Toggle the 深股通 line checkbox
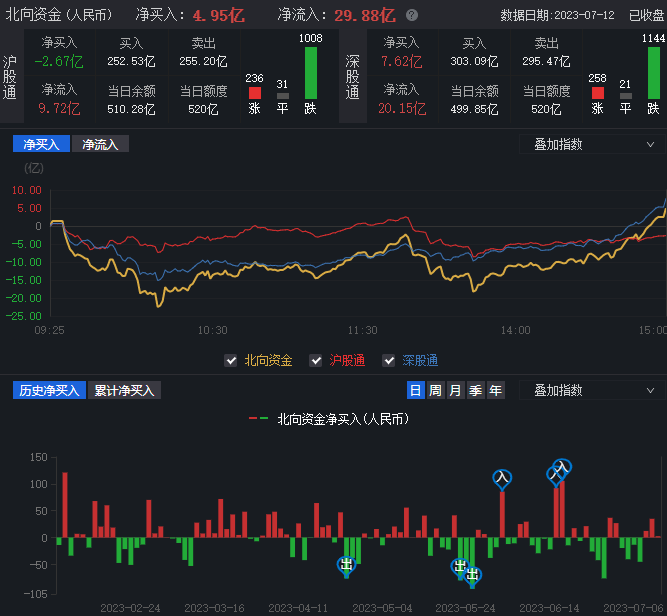 (390, 360)
